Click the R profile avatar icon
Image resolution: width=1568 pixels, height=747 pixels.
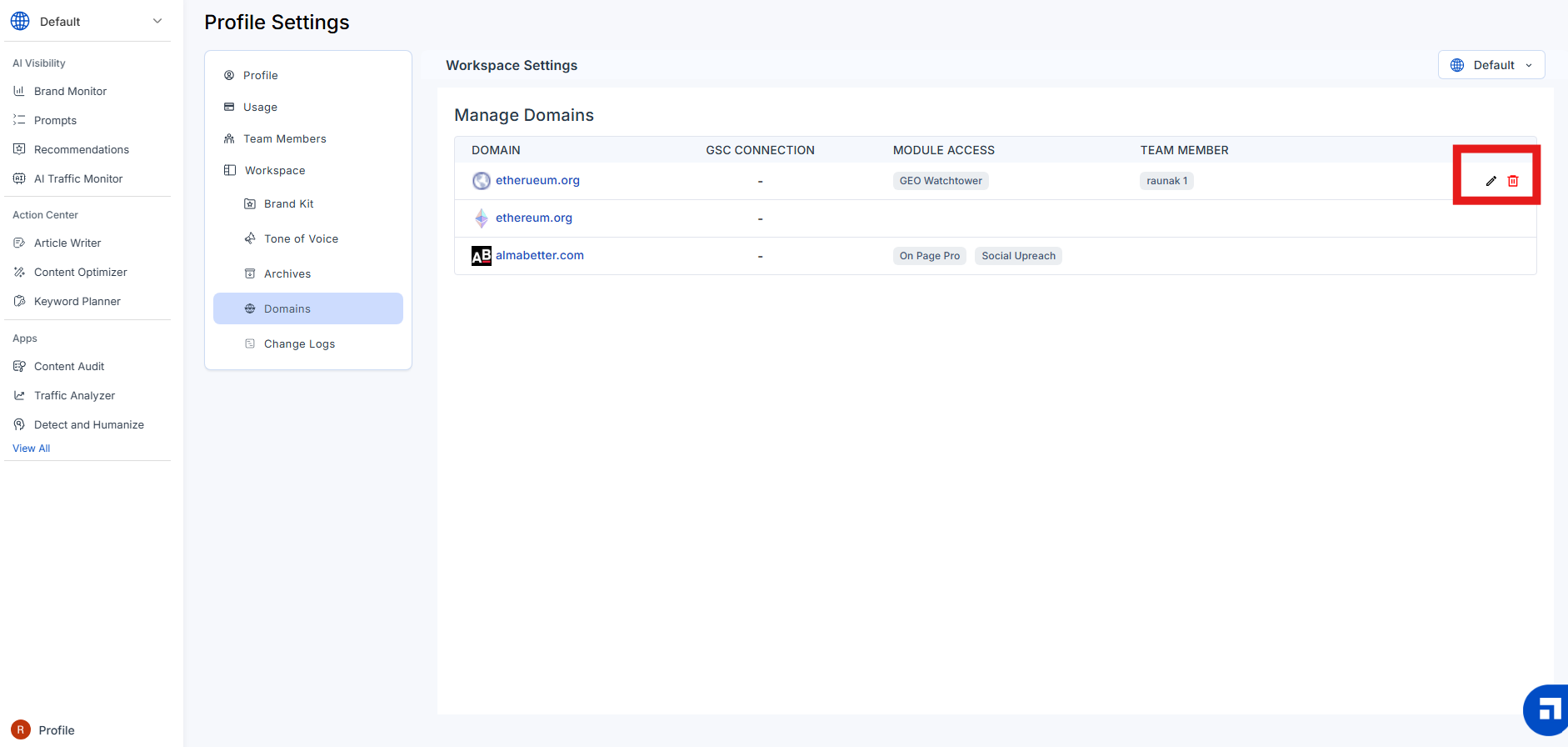coord(21,729)
